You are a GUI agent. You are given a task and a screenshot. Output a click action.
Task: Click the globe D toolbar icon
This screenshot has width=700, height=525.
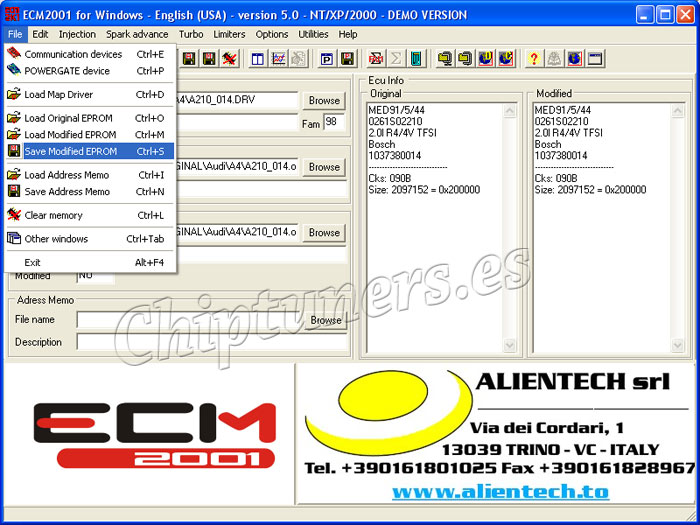(485, 58)
